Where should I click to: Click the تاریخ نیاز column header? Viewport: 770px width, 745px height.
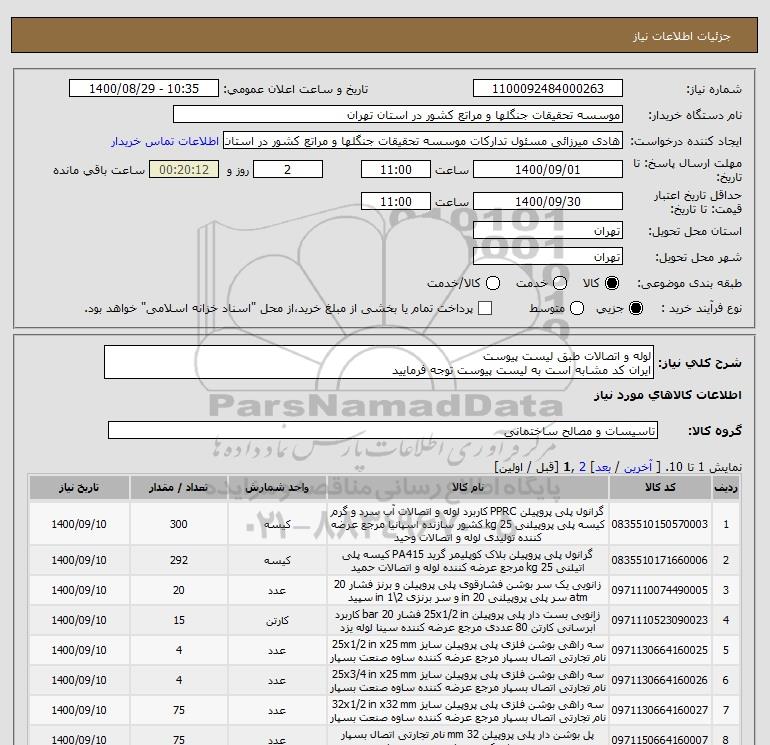click(79, 488)
